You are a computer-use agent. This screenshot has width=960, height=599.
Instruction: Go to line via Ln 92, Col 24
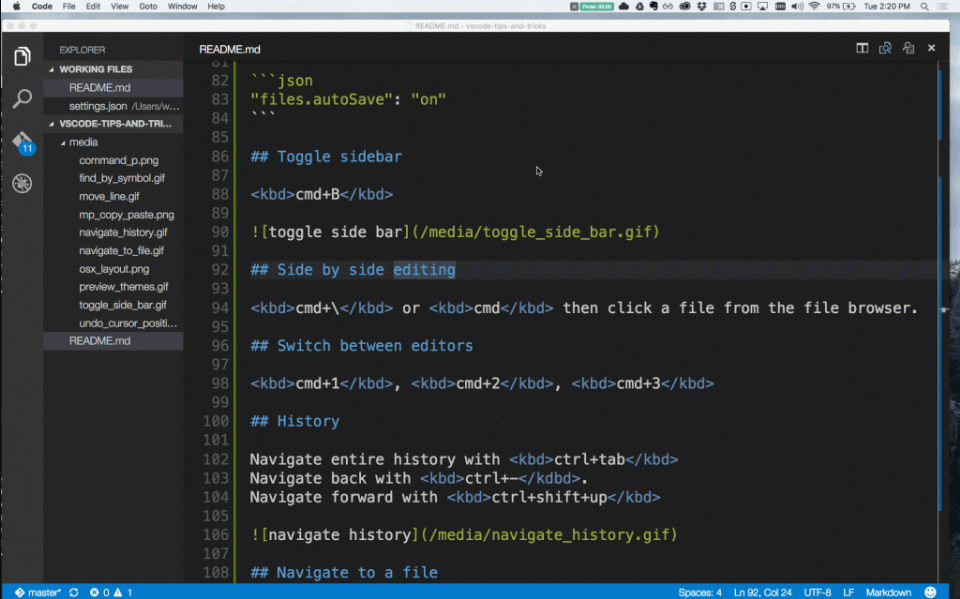(762, 592)
